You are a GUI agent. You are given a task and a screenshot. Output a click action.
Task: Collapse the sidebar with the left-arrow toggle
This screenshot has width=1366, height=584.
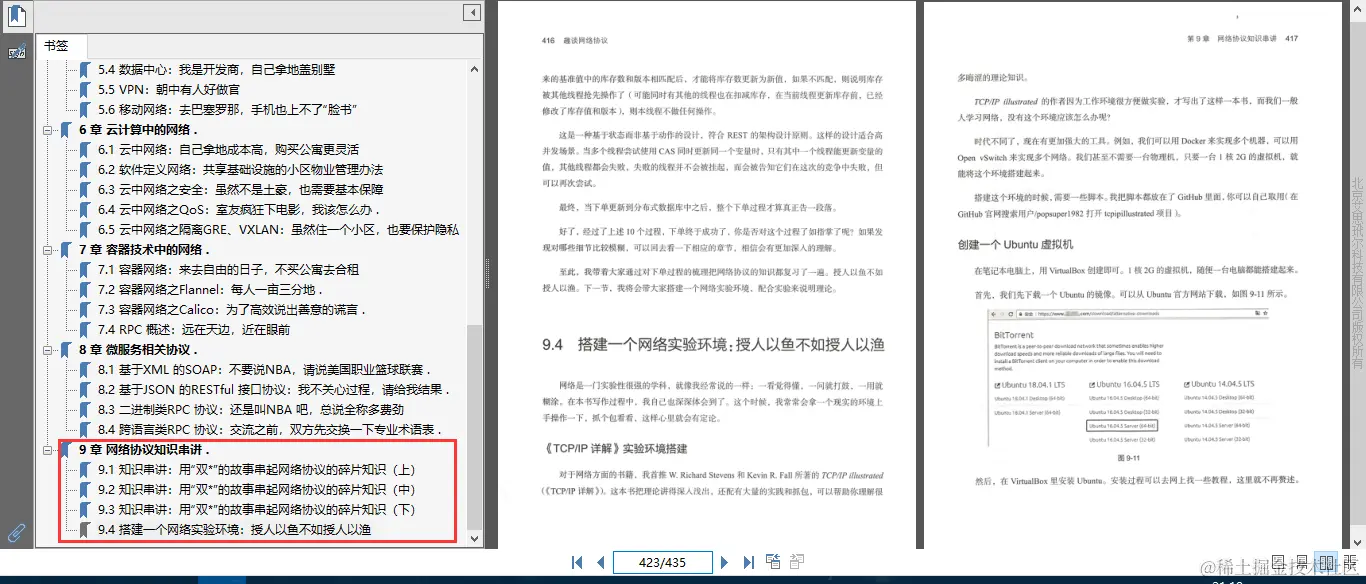tap(471, 12)
